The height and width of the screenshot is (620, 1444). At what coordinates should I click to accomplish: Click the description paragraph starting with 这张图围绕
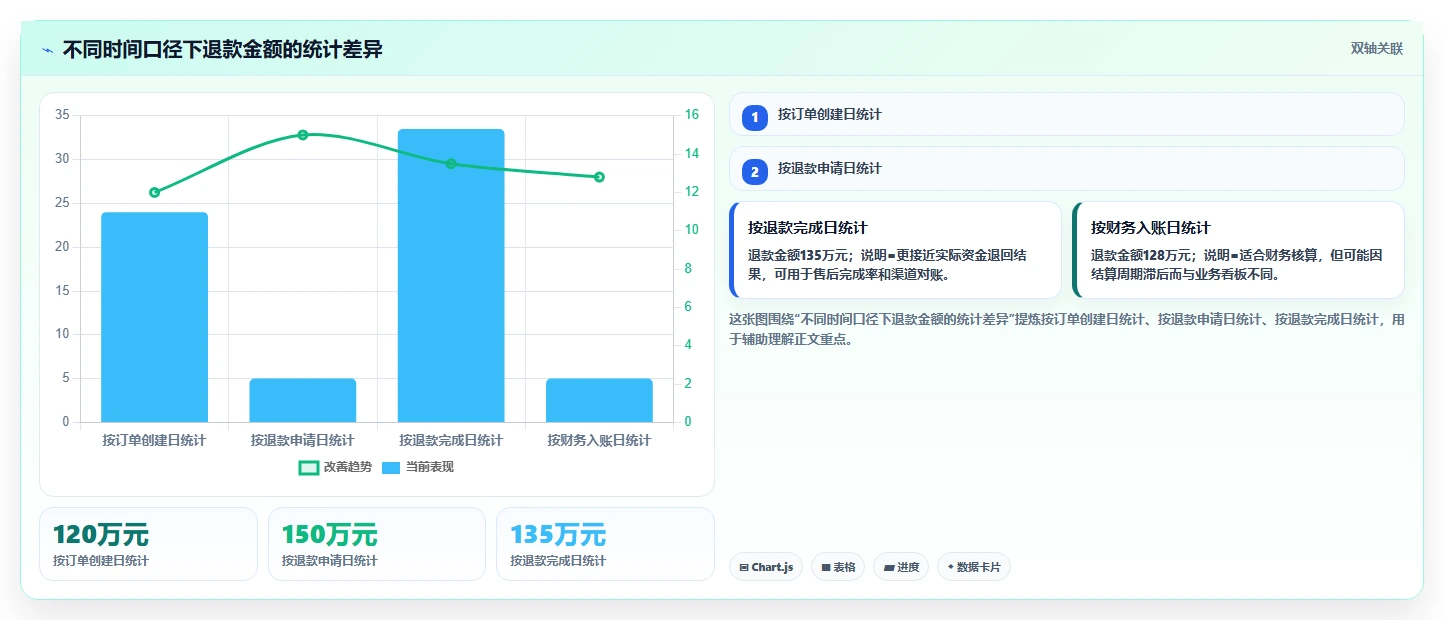coord(1067,329)
